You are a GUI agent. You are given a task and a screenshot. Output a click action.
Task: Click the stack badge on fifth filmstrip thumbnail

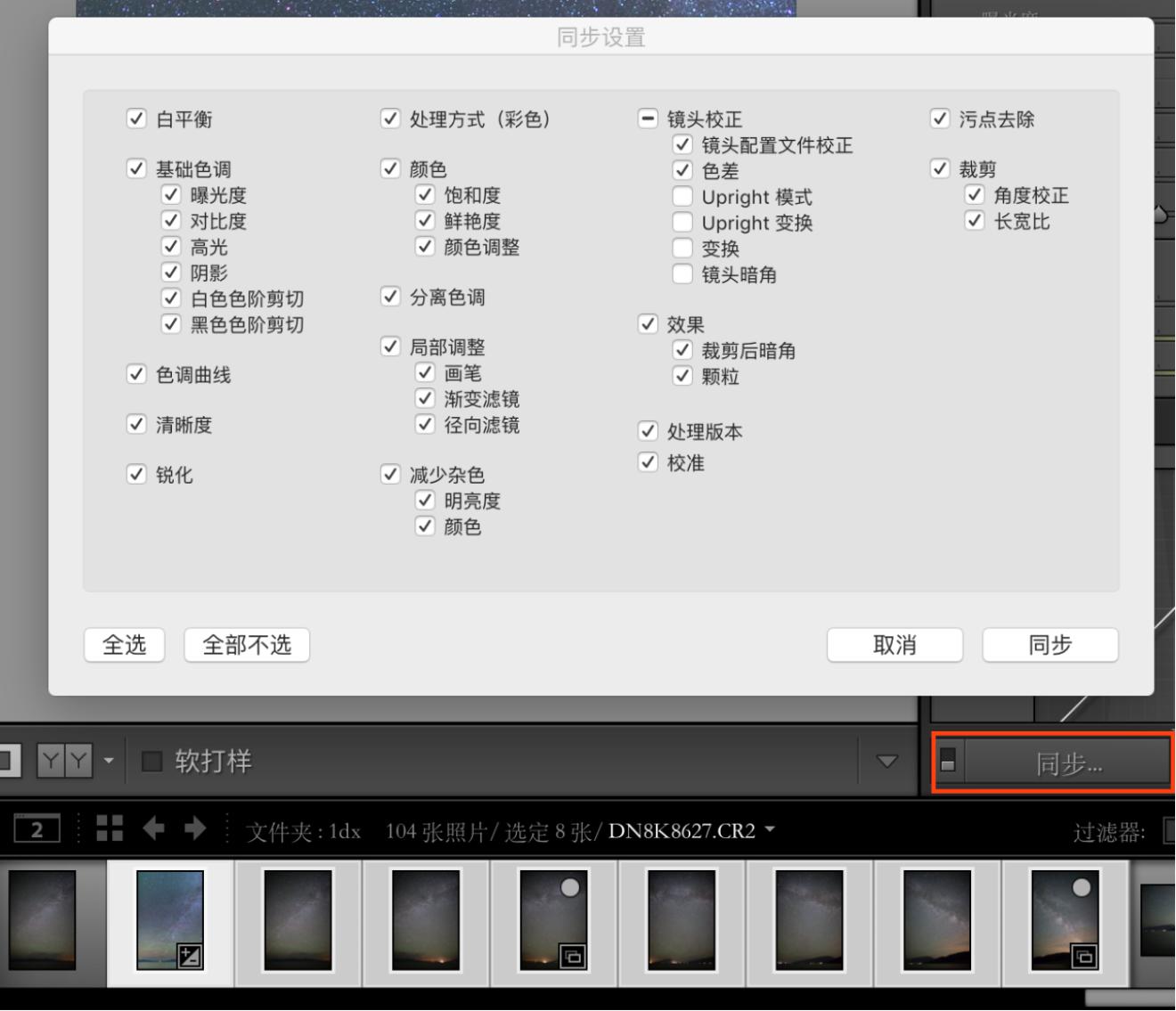(x=571, y=957)
